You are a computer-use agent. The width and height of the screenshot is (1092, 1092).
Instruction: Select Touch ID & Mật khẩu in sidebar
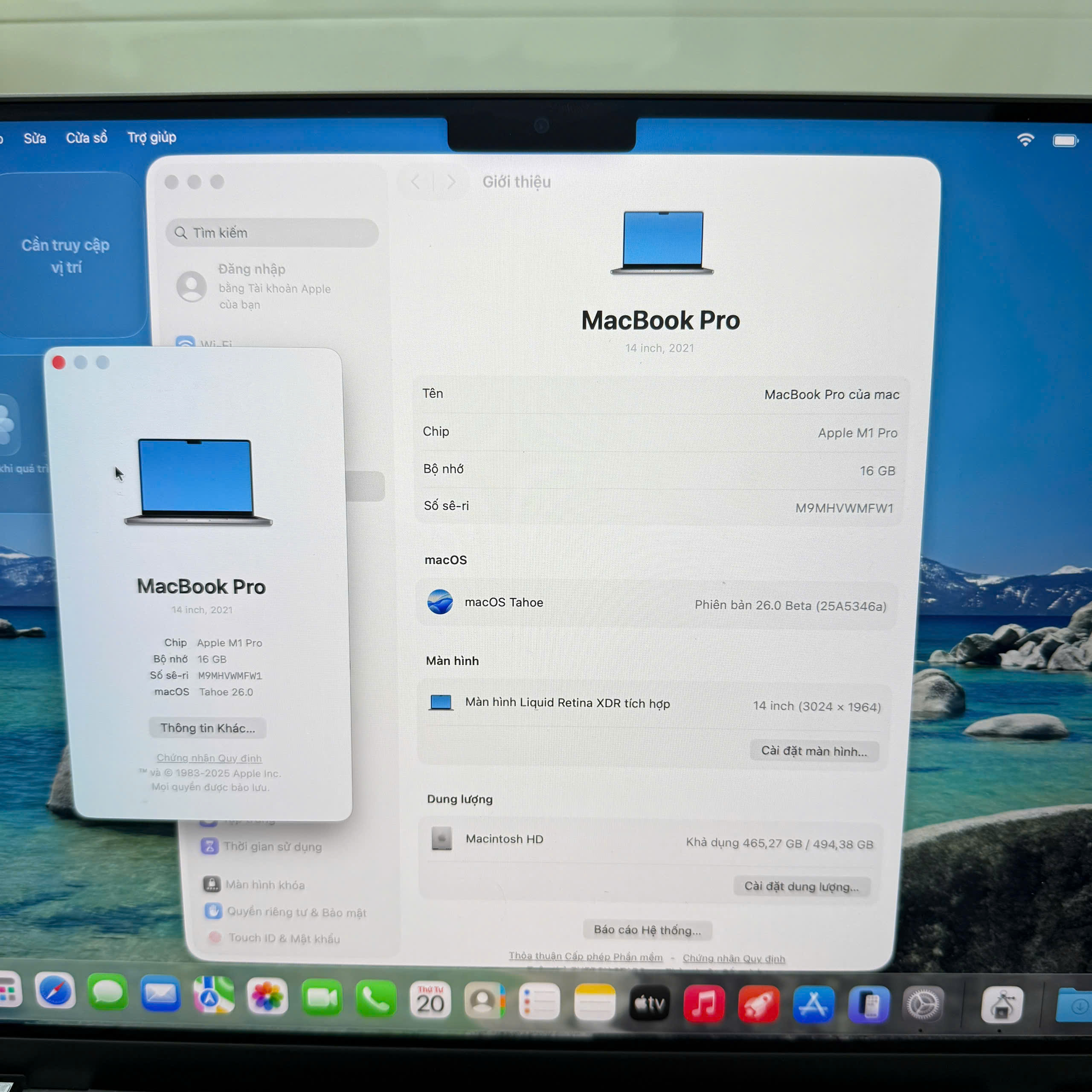tap(274, 938)
